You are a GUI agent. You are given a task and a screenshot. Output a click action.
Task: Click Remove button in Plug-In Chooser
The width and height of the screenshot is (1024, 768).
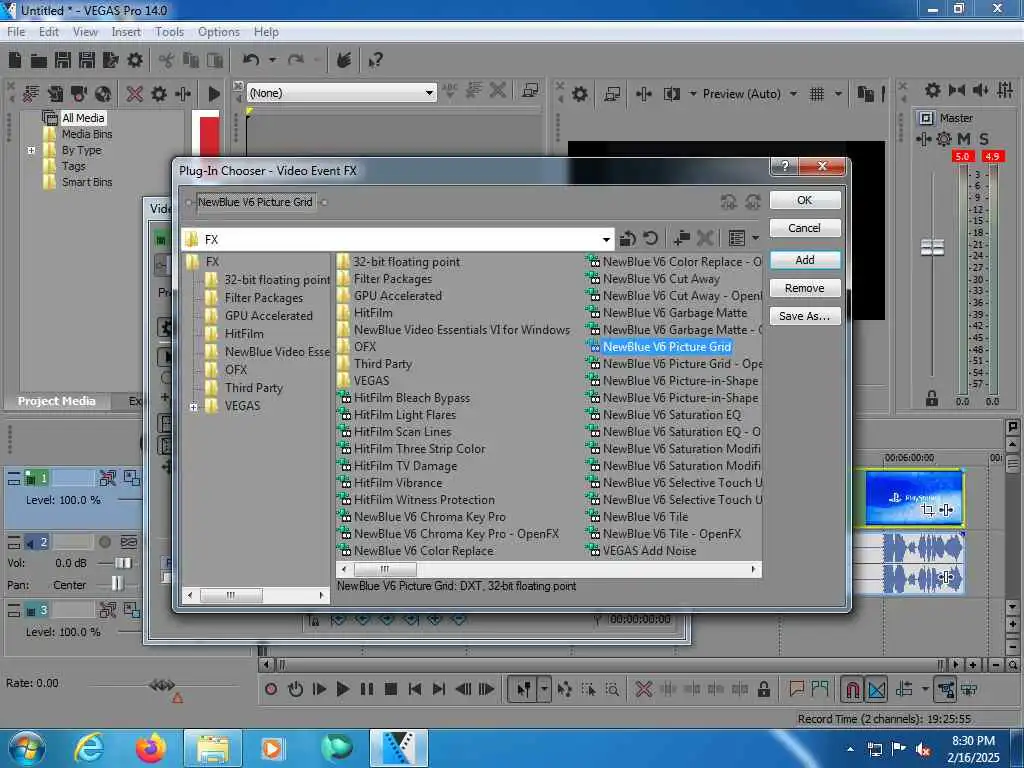coord(805,288)
